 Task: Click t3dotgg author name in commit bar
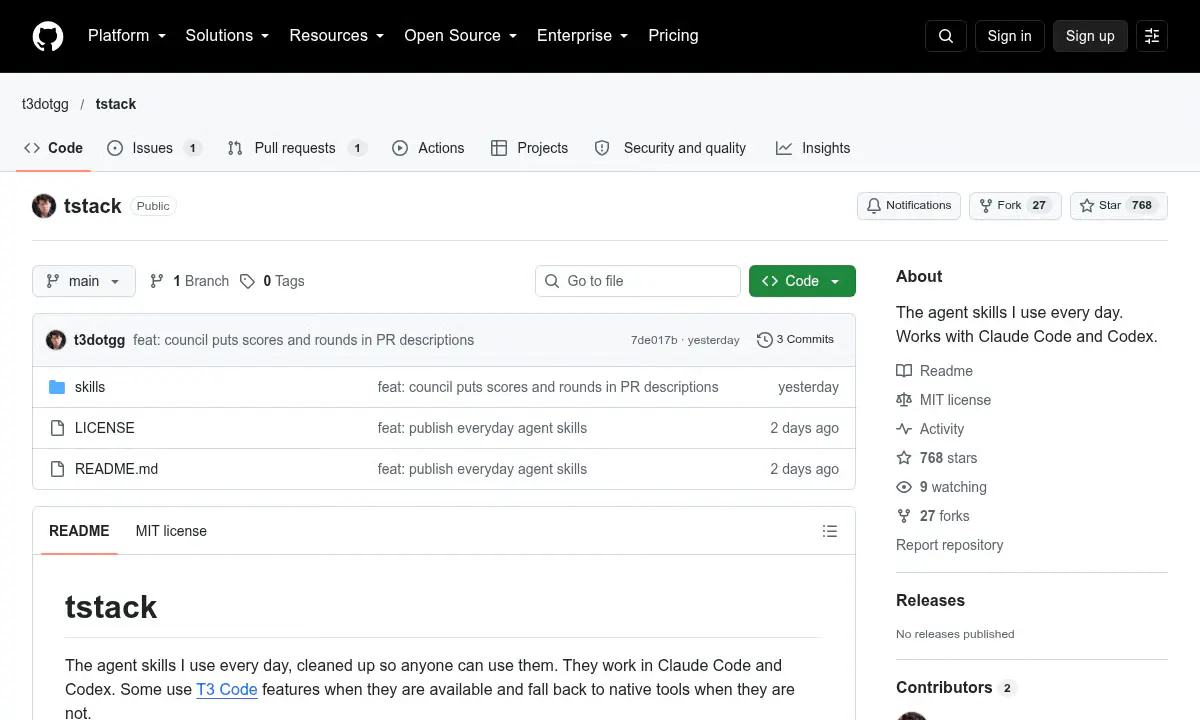click(x=99, y=340)
